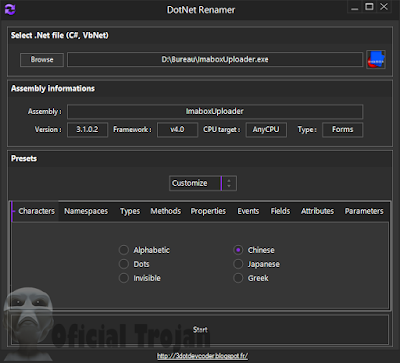The height and width of the screenshot is (363, 400).
Task: Open the Methods tab
Action: click(x=166, y=211)
